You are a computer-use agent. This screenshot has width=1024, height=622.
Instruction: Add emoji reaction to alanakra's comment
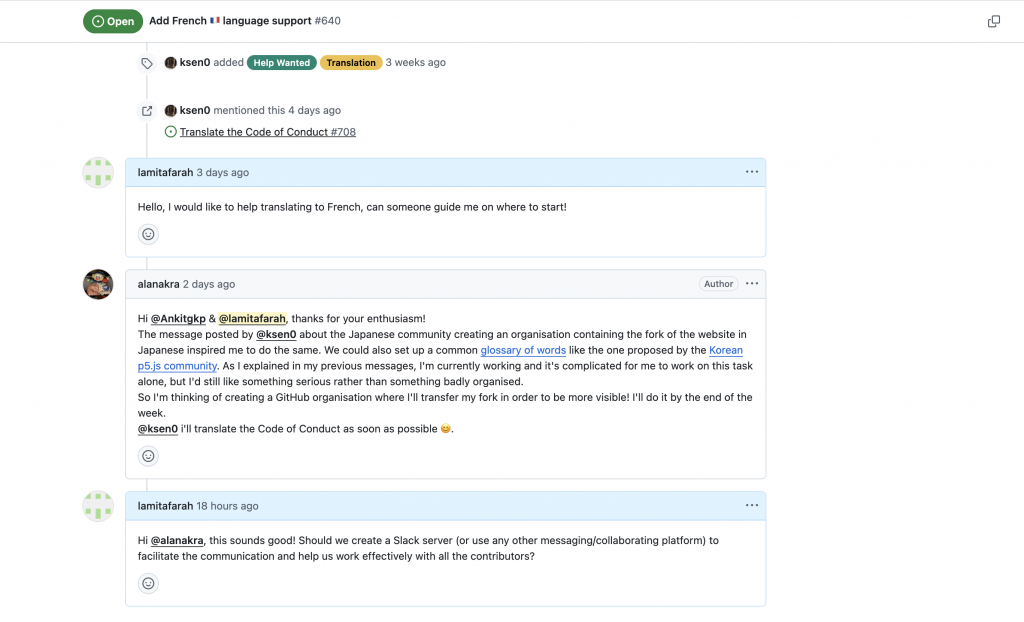click(x=148, y=456)
